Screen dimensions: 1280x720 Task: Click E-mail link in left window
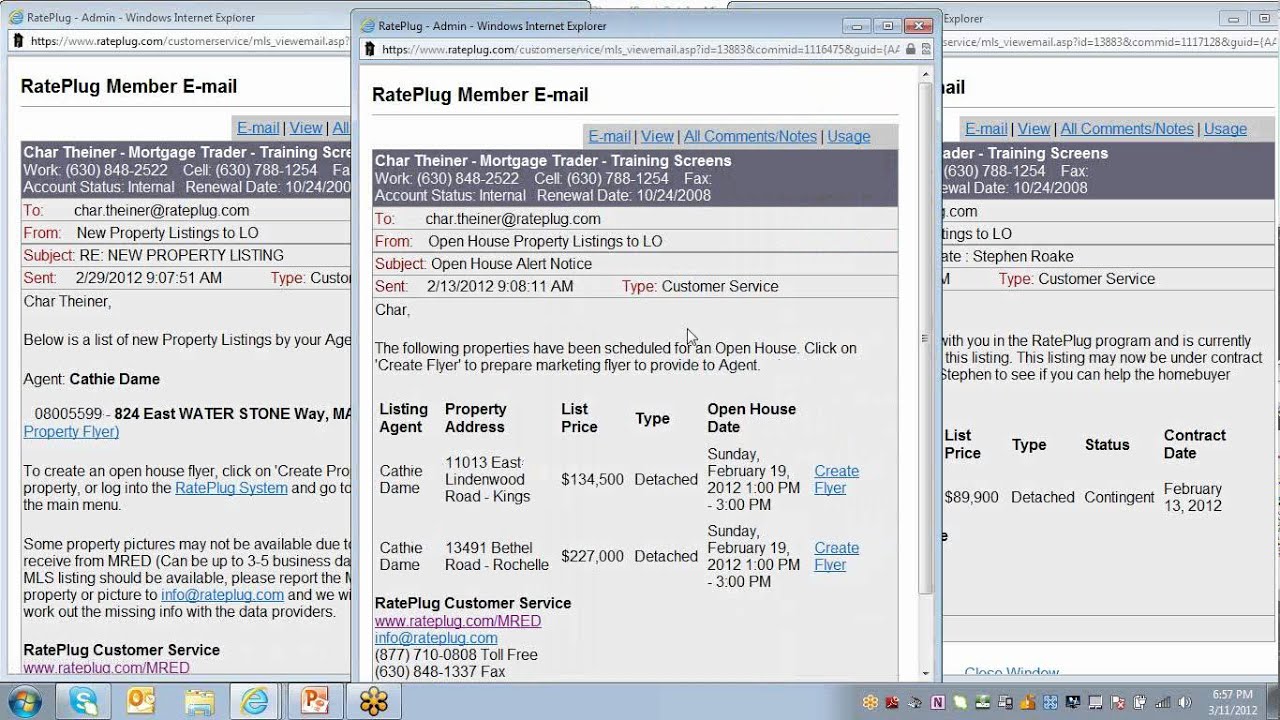[x=258, y=128]
